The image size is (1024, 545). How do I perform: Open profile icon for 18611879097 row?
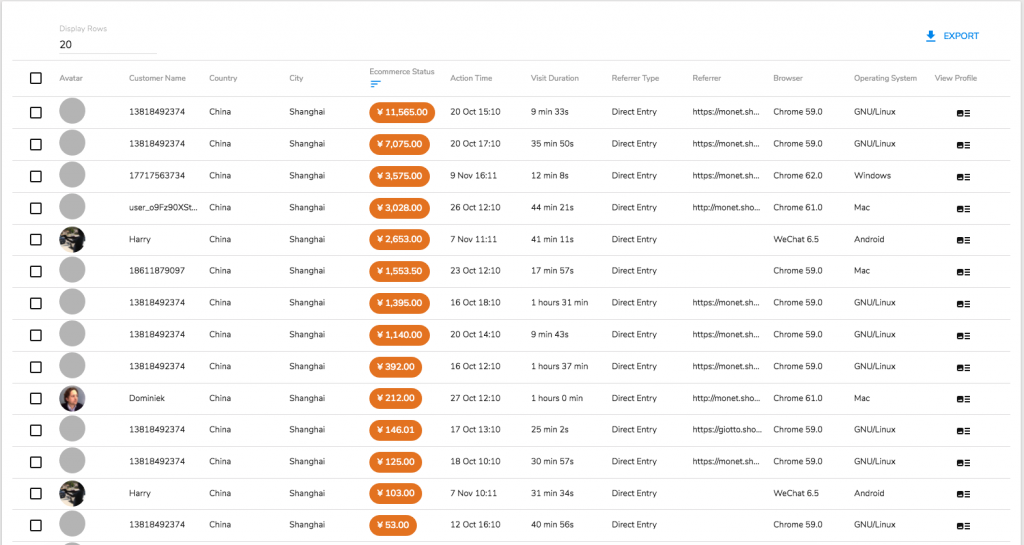coord(963,272)
